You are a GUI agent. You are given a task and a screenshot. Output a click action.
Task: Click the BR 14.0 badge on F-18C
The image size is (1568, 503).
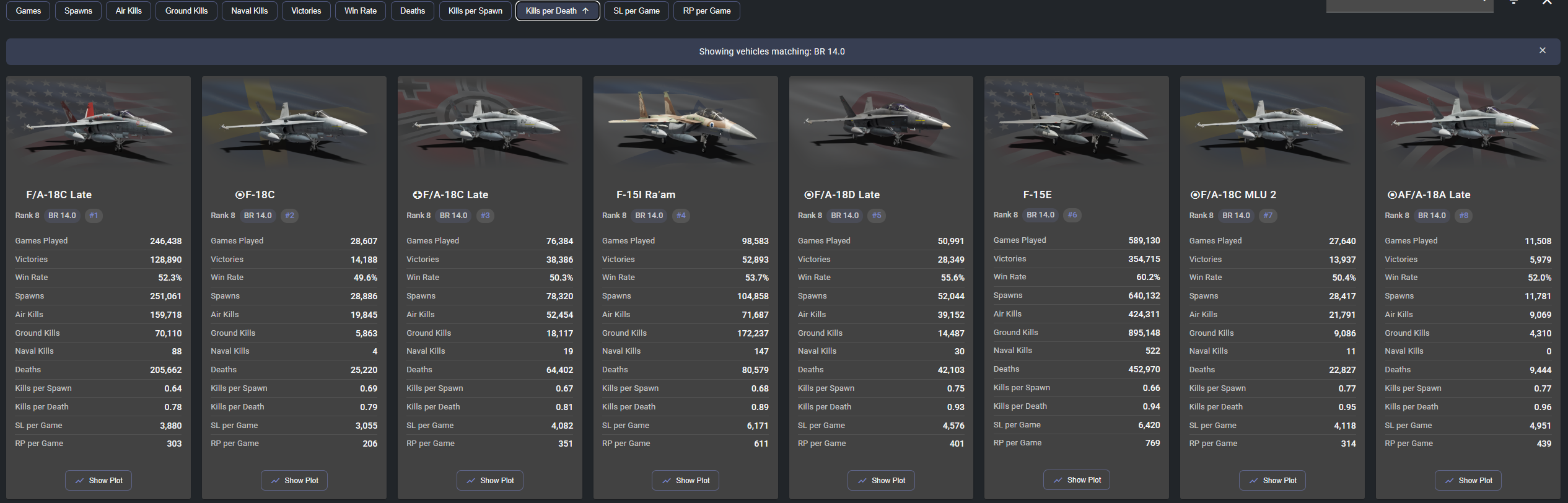click(258, 216)
